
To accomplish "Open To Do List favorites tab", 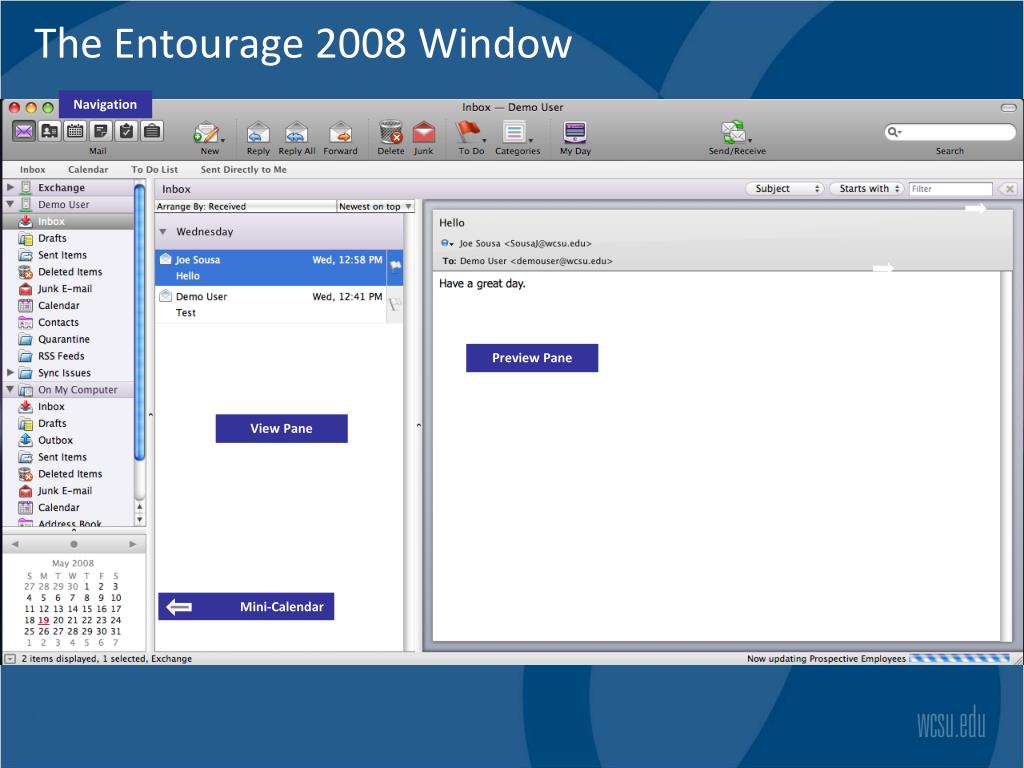I will point(155,170).
